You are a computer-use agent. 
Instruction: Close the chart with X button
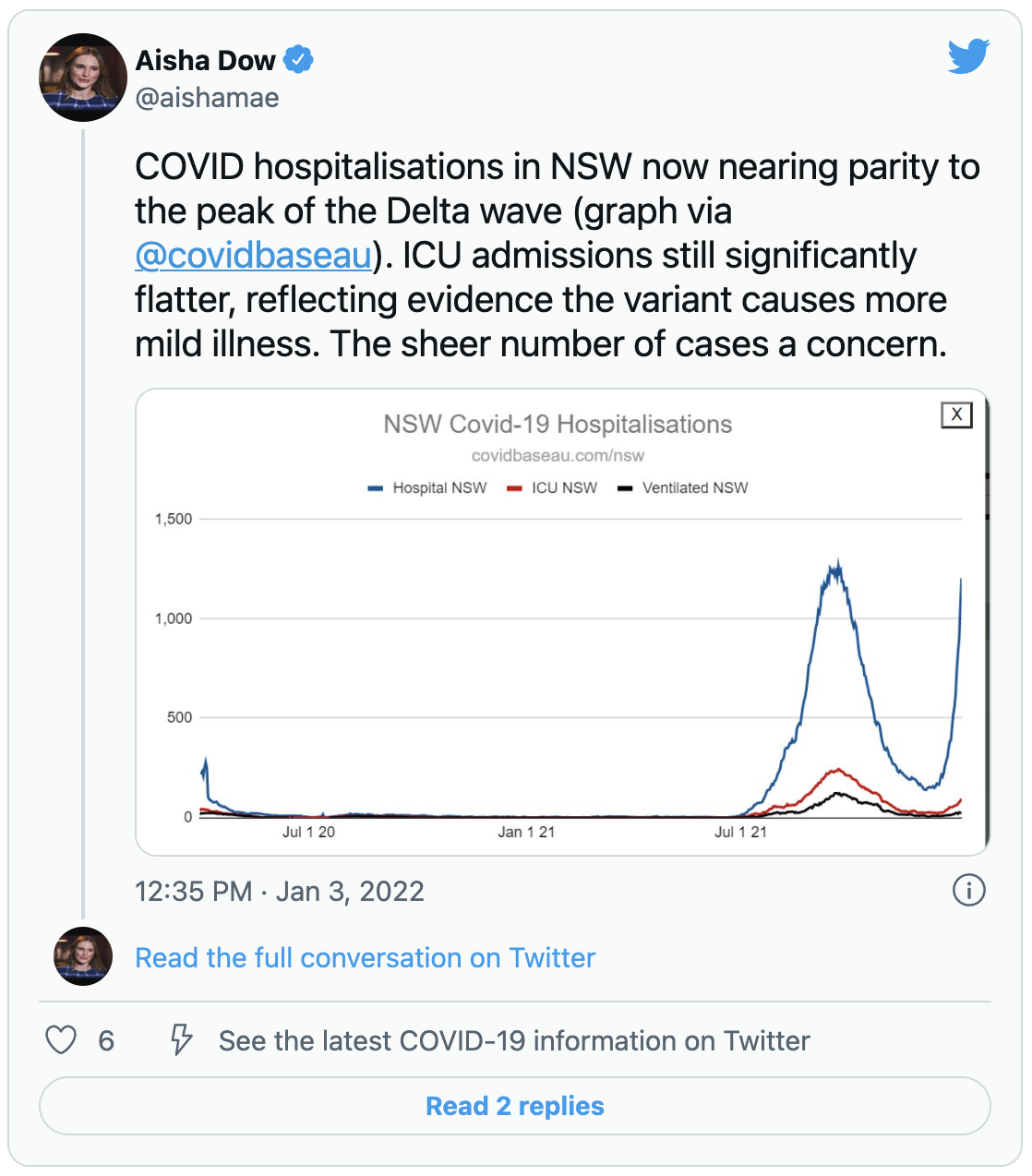pos(957,415)
